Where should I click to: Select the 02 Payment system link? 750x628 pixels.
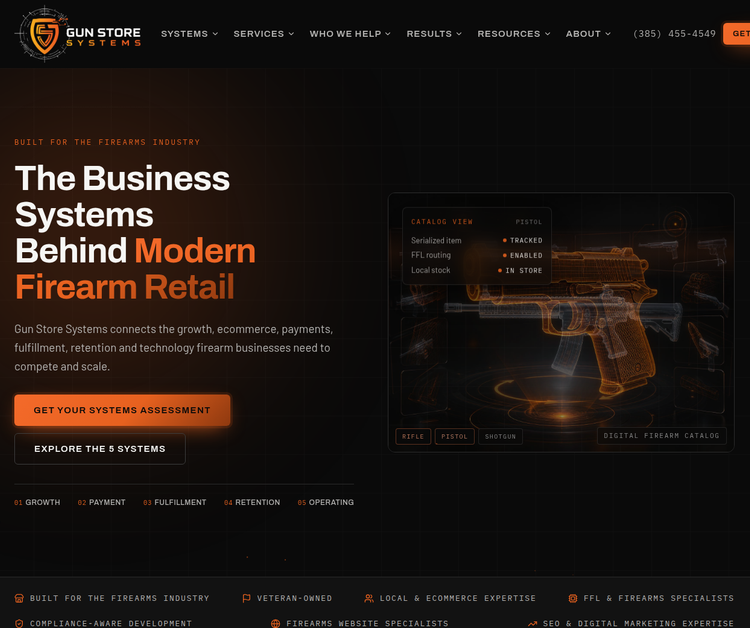[x=101, y=502]
